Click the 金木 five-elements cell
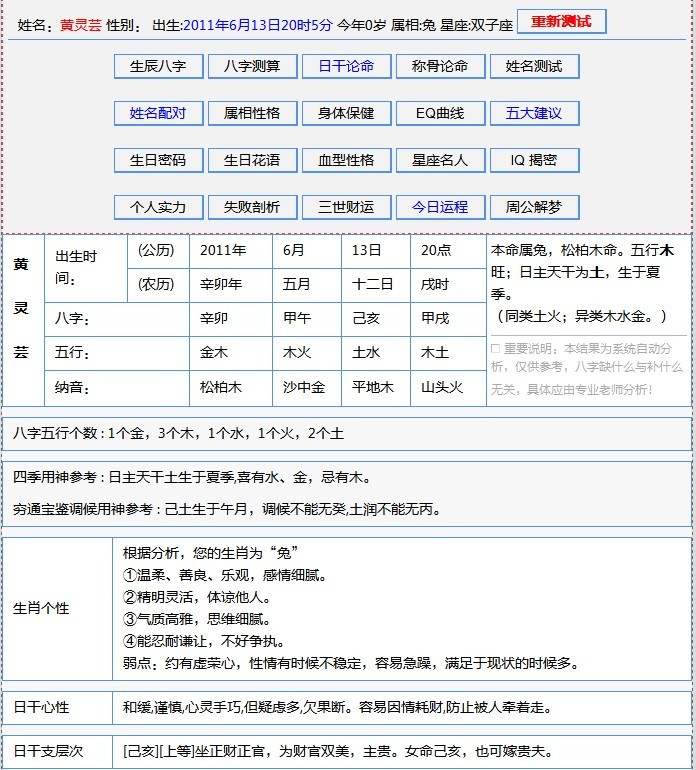The width and height of the screenshot is (696, 770). point(231,353)
